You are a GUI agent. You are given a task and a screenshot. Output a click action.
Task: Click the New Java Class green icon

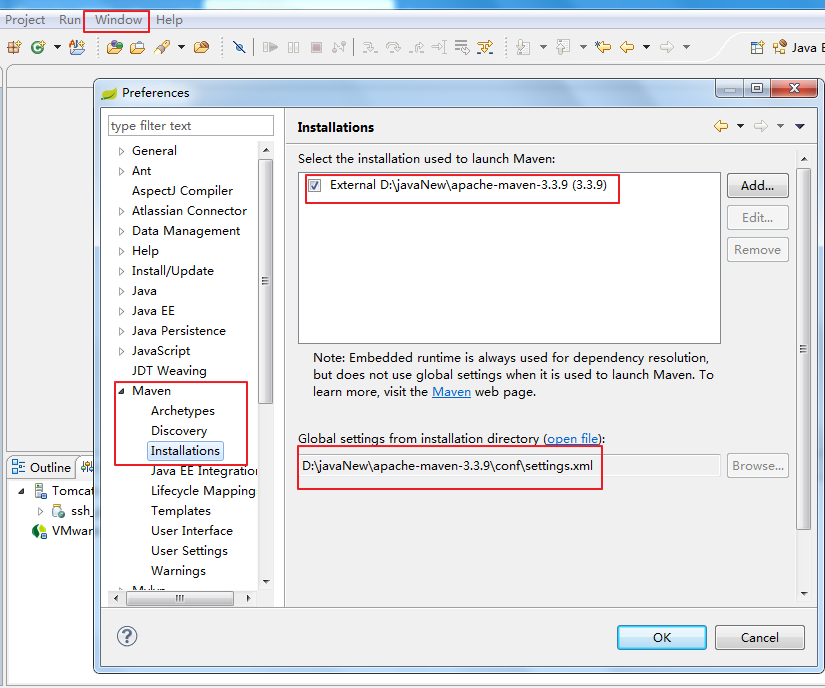[x=38, y=47]
